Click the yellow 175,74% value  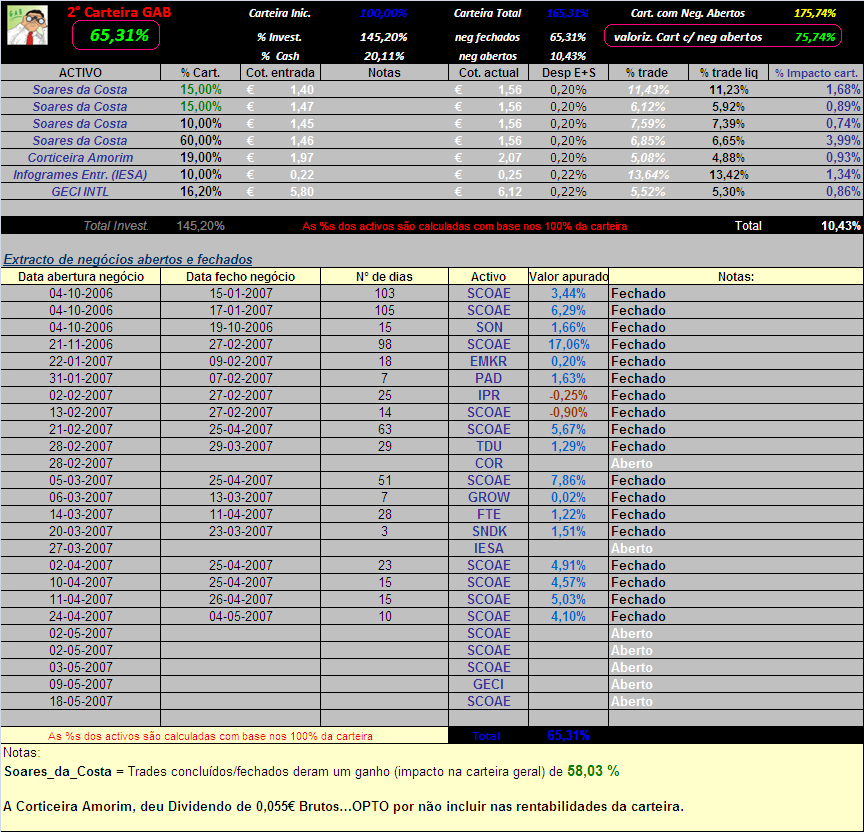click(814, 13)
